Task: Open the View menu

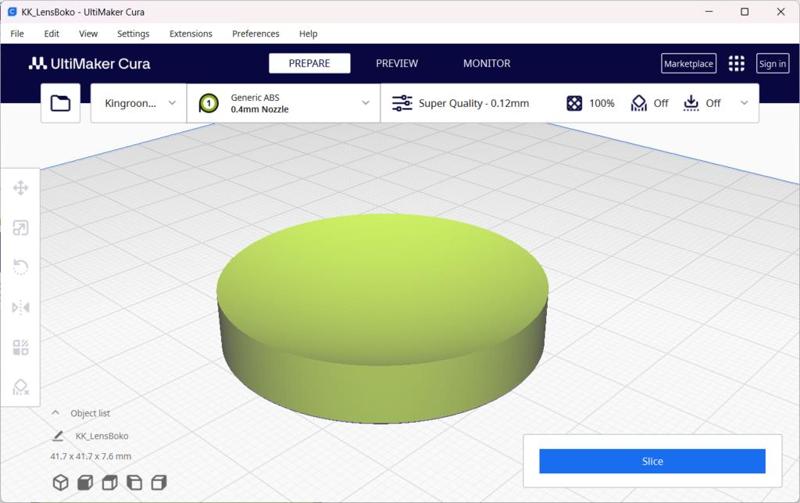Action: [x=88, y=34]
